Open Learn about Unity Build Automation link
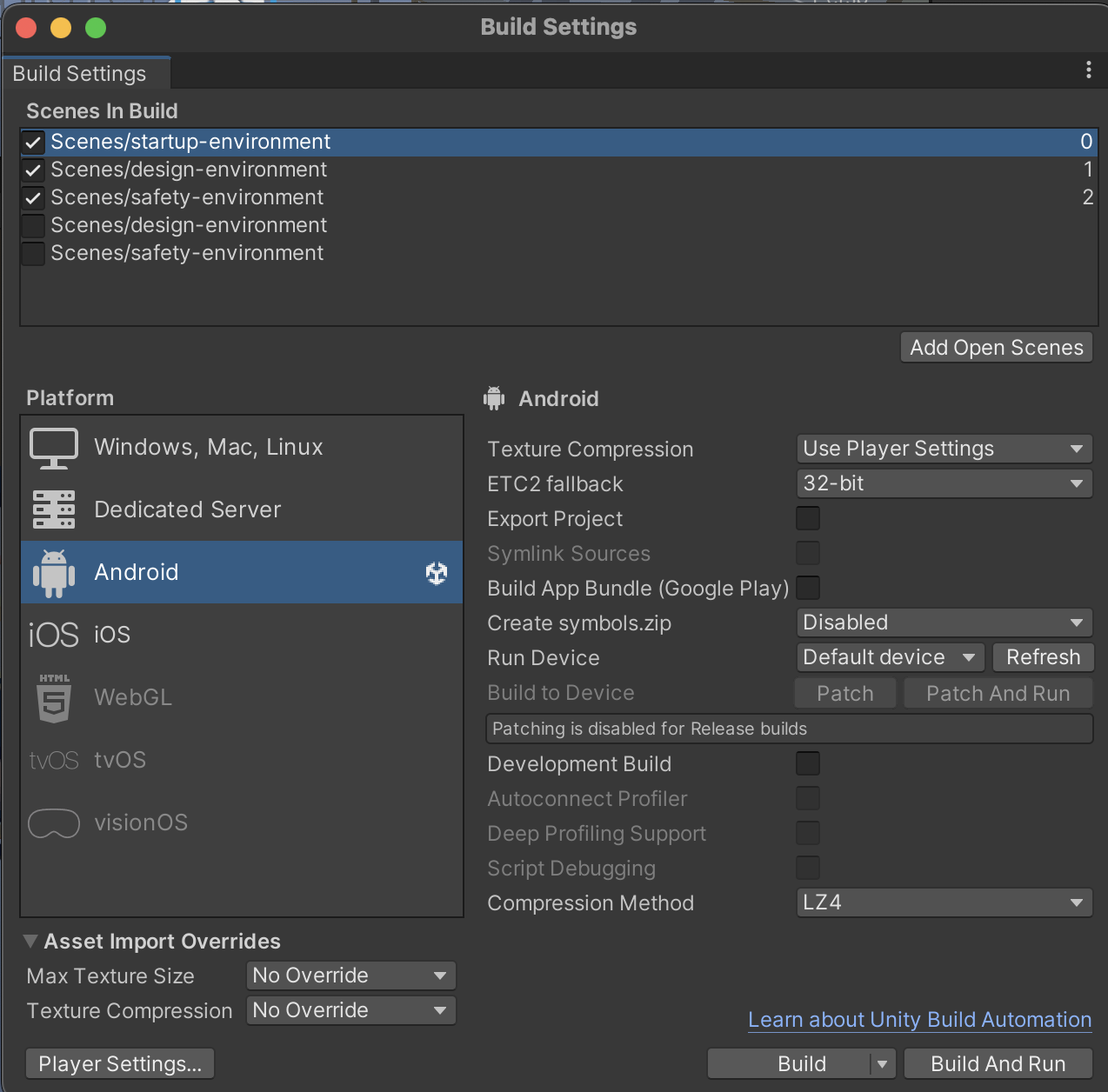The width and height of the screenshot is (1108, 1092). pyautogui.click(x=919, y=1020)
